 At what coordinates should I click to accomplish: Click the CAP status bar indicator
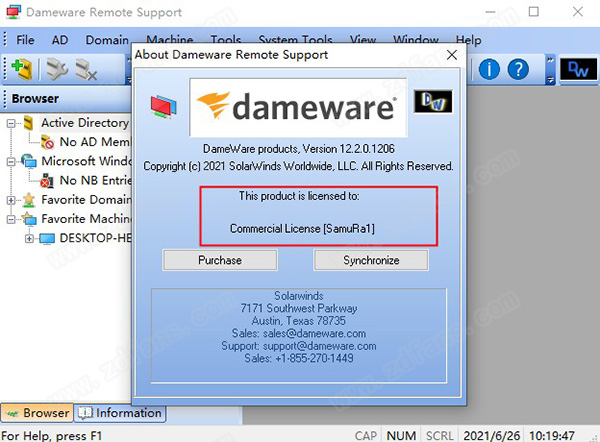[366, 436]
